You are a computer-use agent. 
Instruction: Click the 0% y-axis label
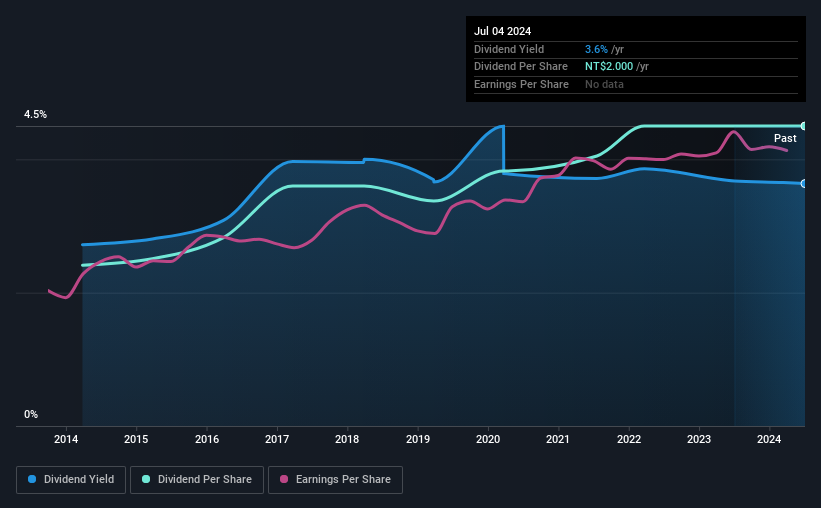(x=31, y=414)
